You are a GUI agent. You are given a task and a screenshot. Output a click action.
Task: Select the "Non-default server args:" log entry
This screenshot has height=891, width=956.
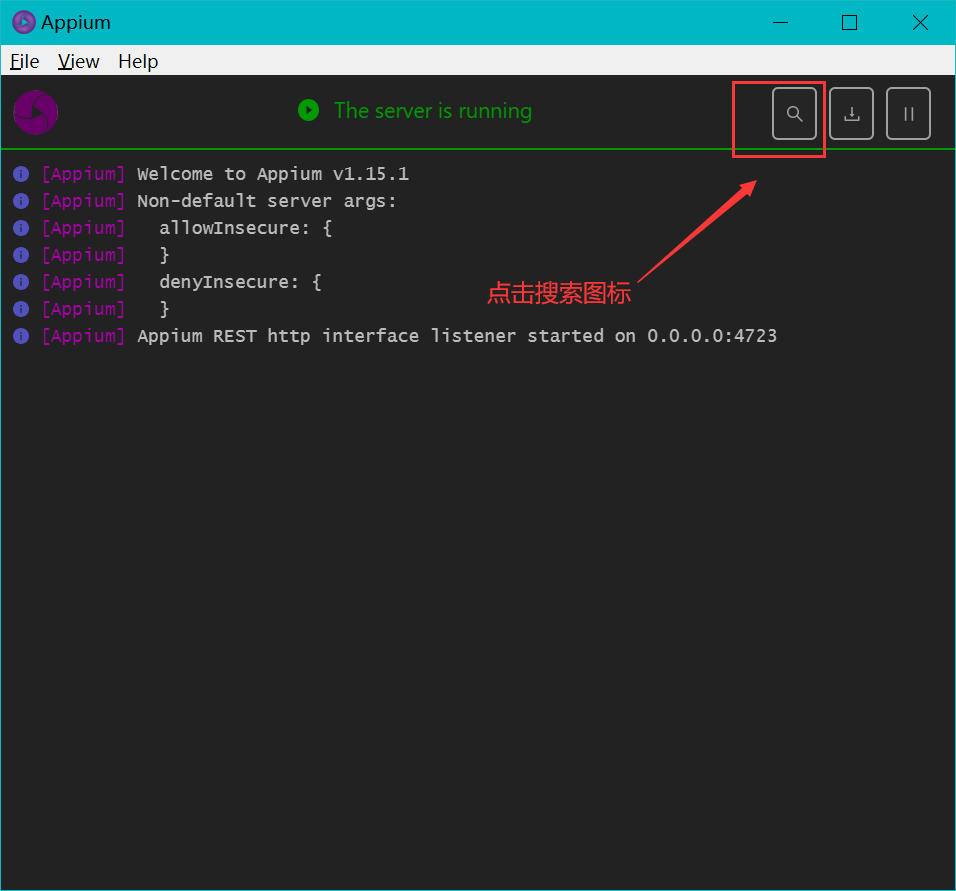tap(266, 201)
